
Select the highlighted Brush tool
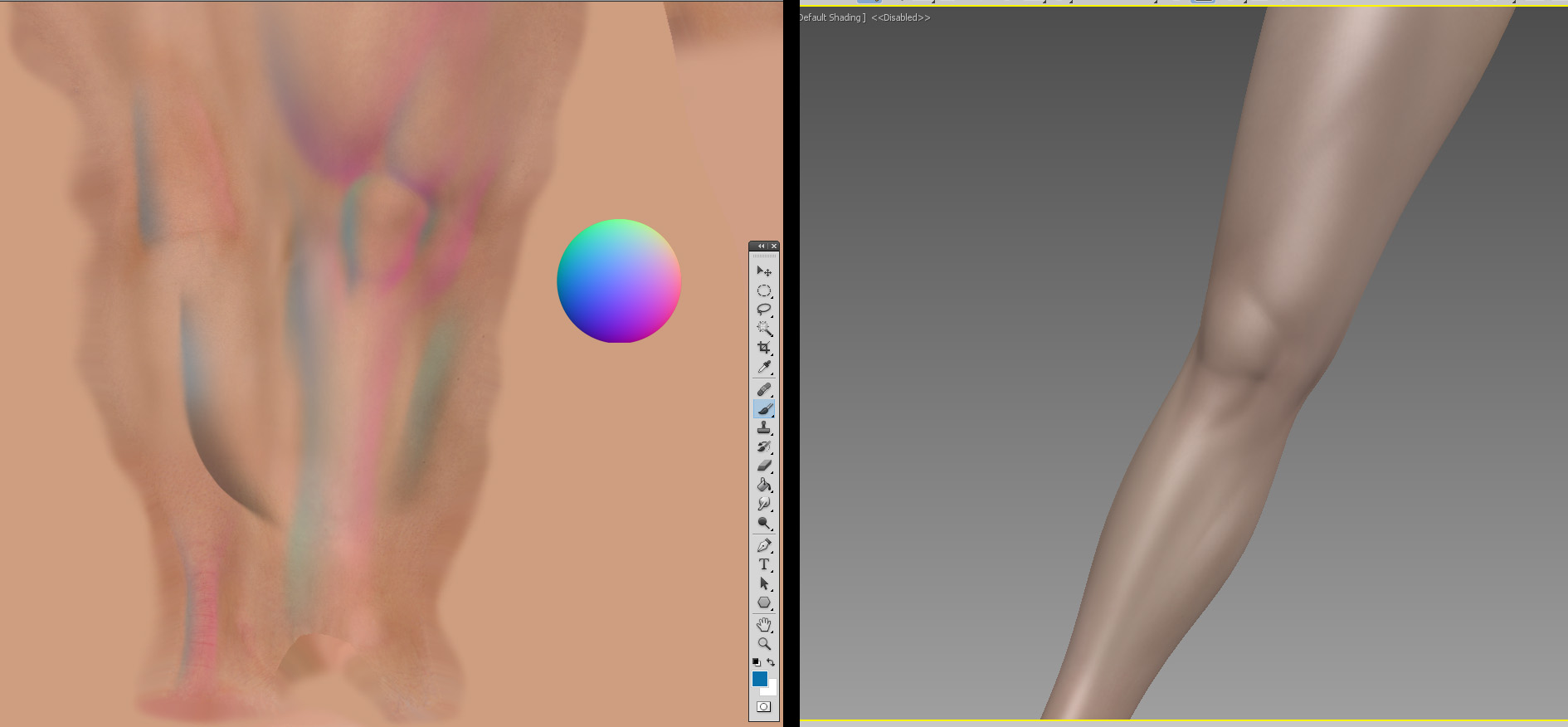[x=764, y=408]
